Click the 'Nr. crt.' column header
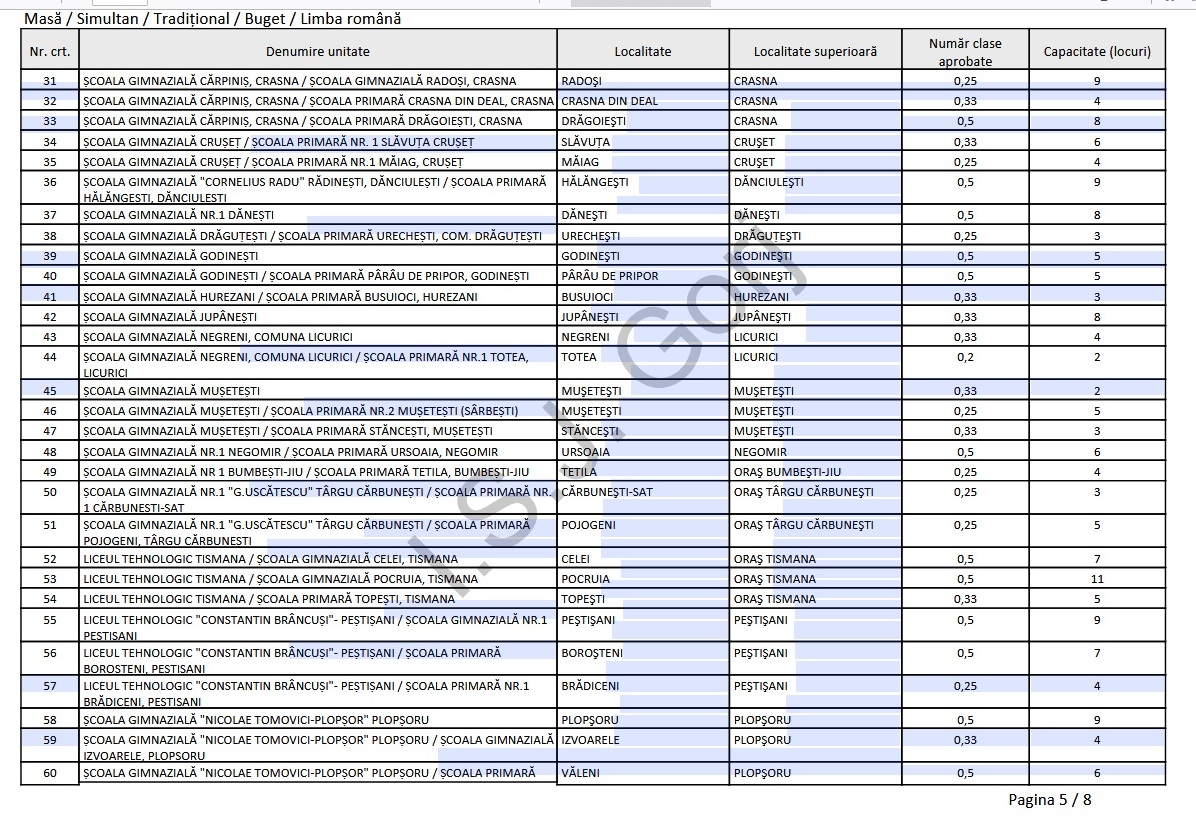This screenshot has height=826, width=1196. coord(50,51)
